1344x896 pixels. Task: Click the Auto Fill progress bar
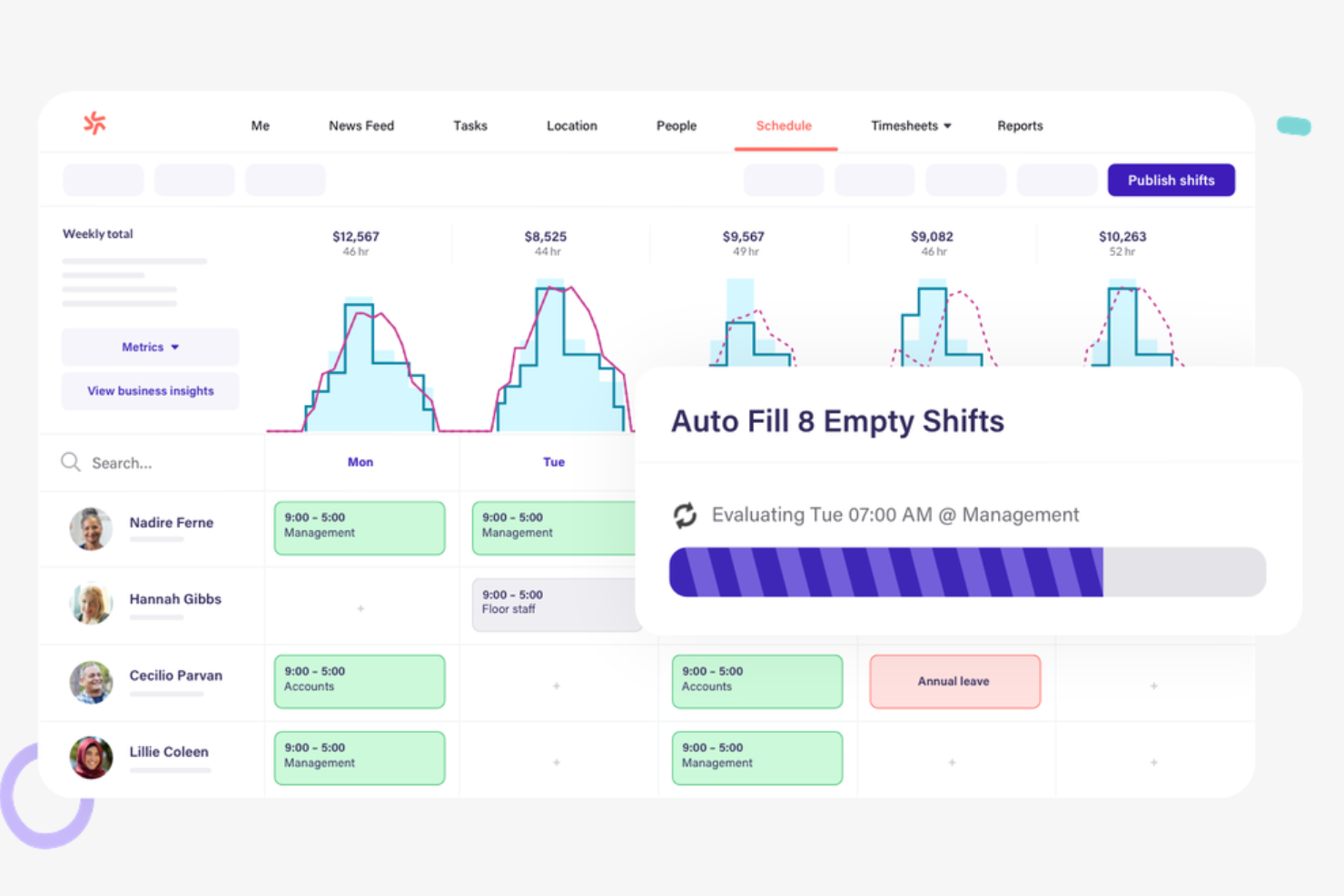tap(967, 572)
